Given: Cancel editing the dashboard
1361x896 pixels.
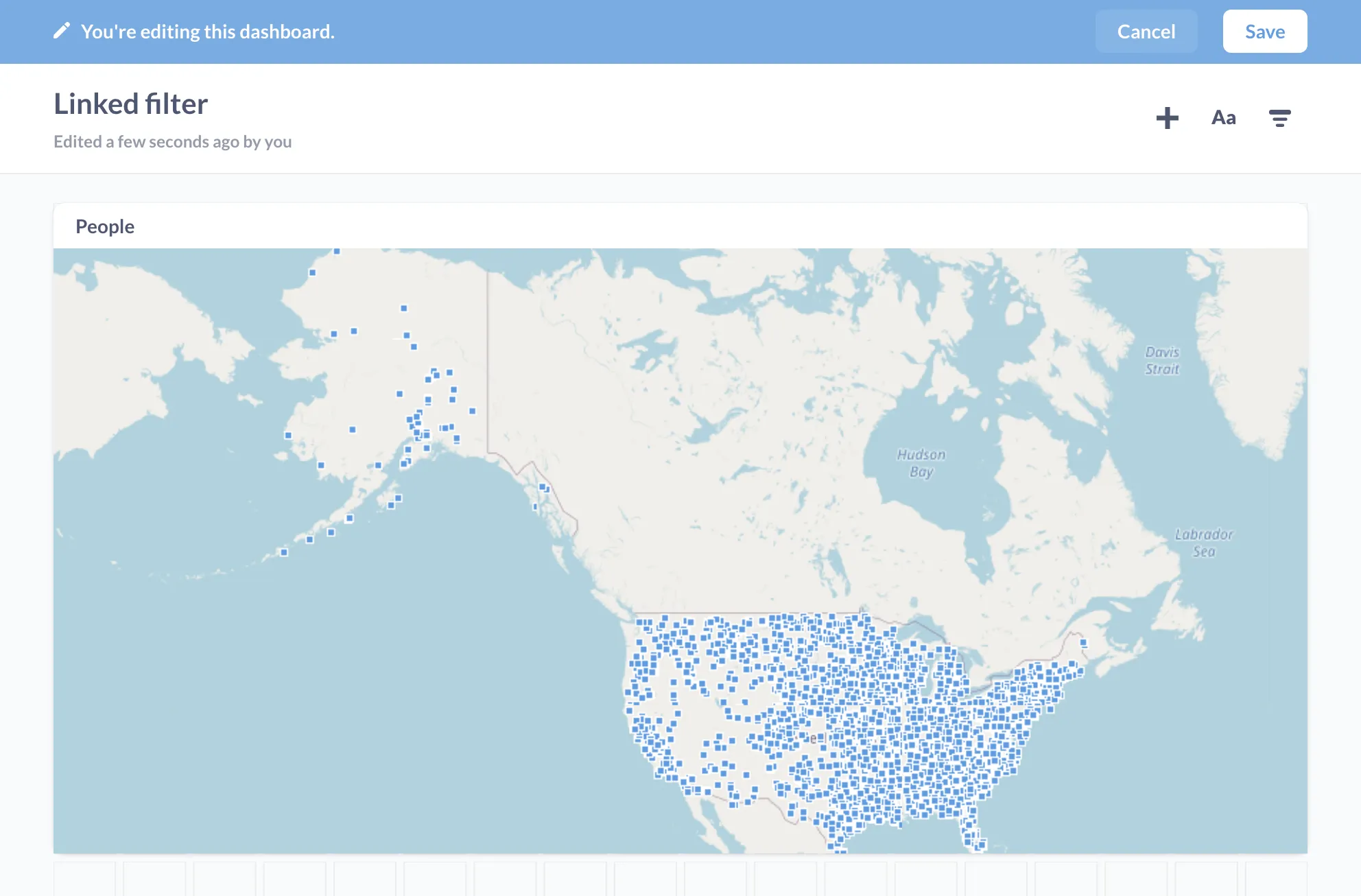Looking at the screenshot, I should pos(1146,32).
